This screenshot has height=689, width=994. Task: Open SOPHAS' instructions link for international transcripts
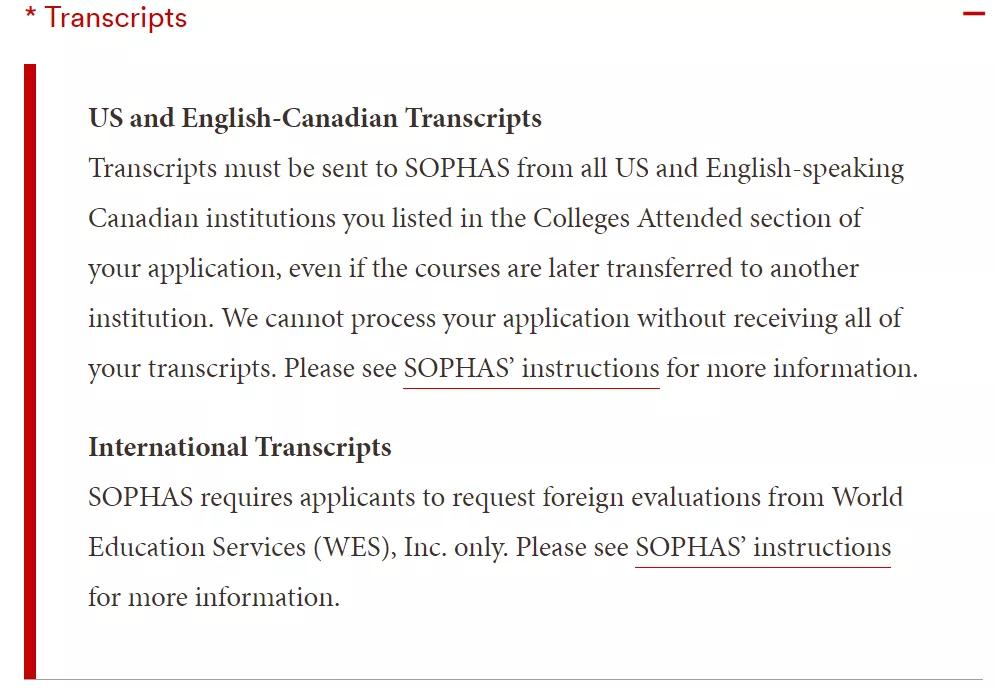click(x=763, y=548)
